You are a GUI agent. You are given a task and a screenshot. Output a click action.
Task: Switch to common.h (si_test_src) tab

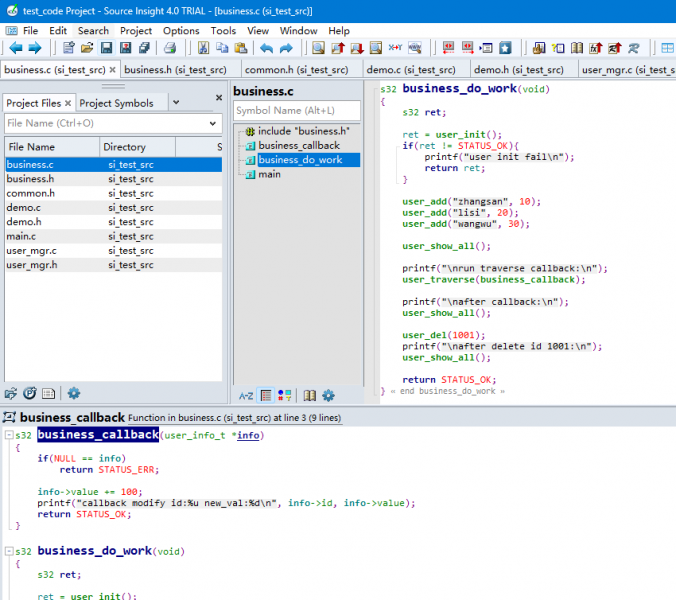tap(297, 69)
